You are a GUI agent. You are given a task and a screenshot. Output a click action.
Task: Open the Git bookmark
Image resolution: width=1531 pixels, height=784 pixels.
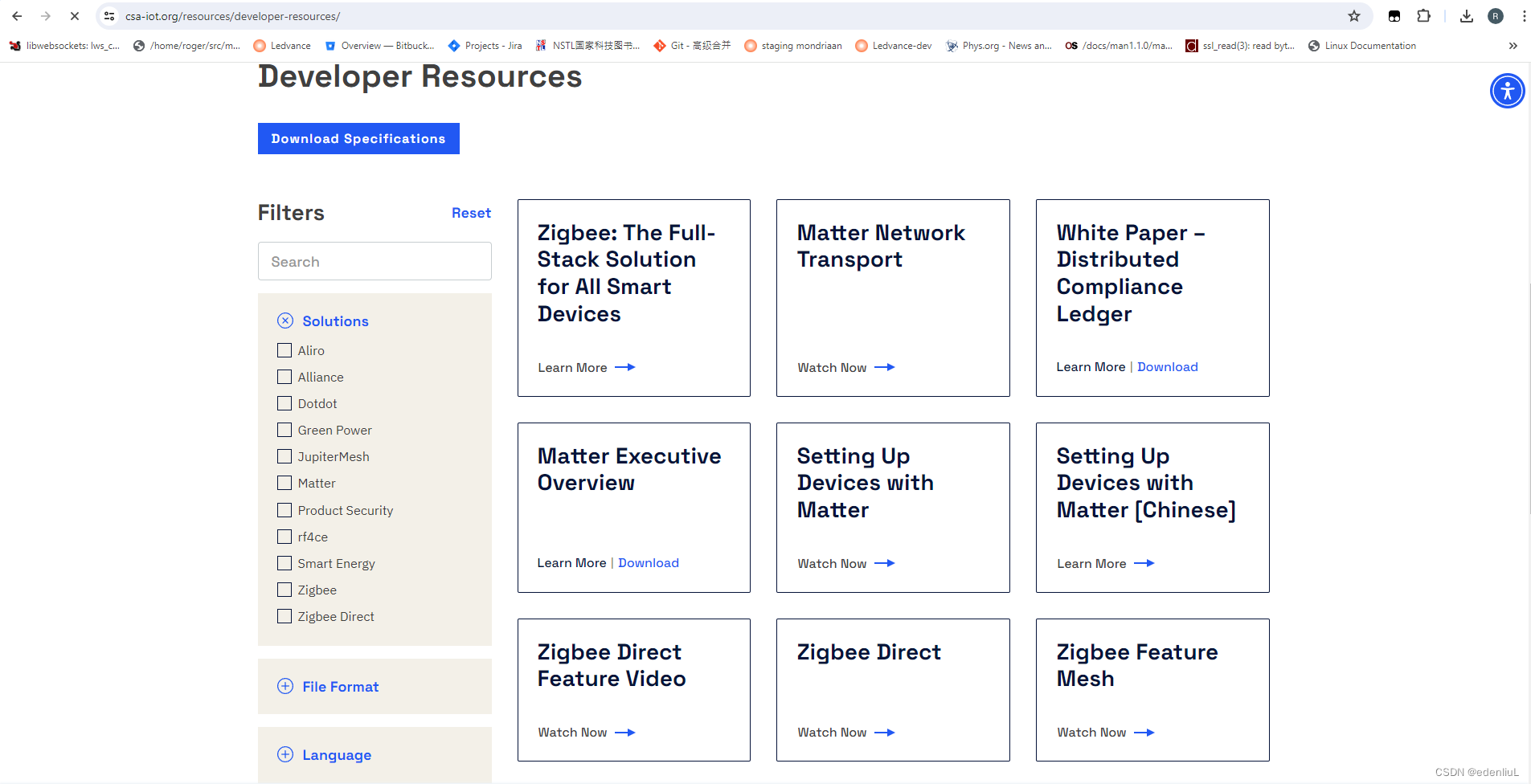tap(692, 46)
